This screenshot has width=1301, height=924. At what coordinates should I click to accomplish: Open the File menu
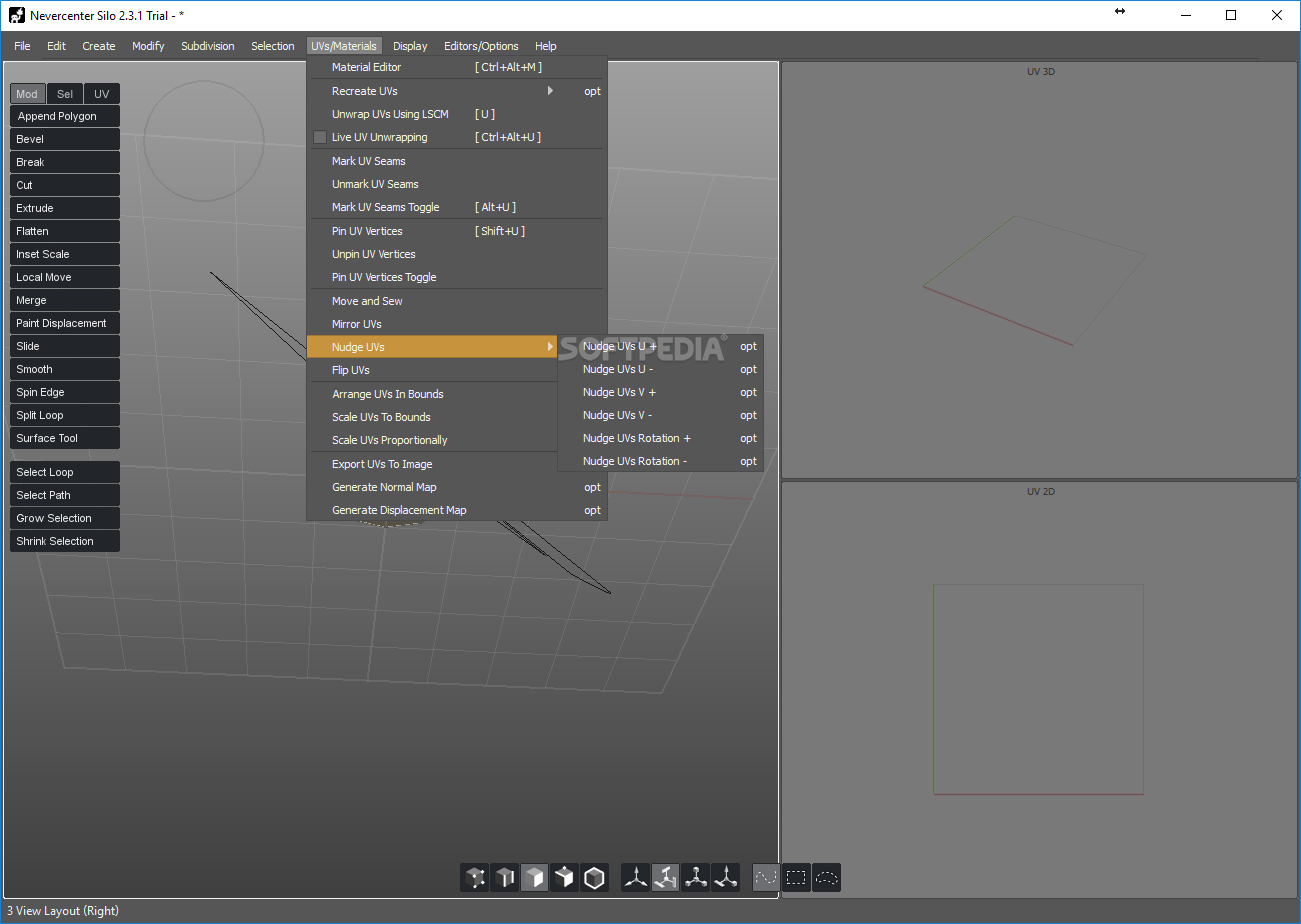22,46
